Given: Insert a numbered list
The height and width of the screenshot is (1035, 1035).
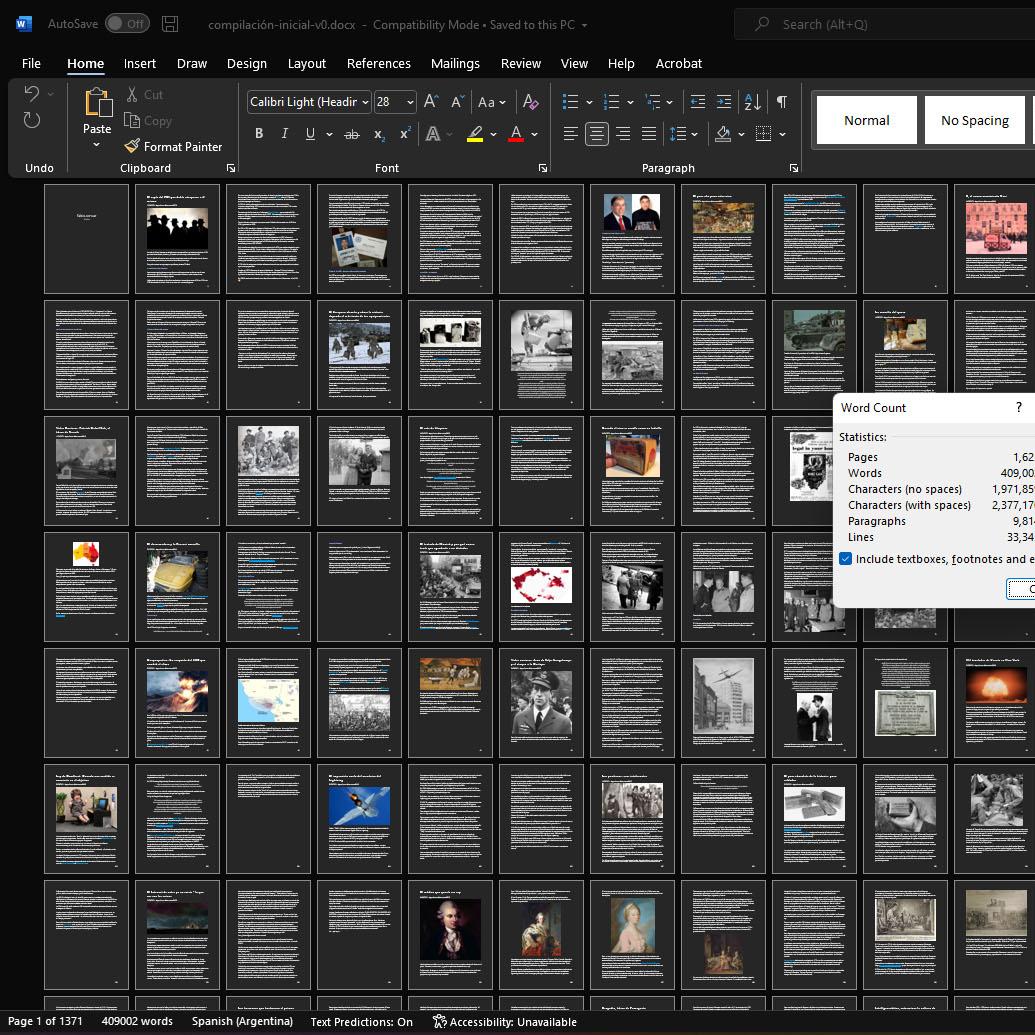Looking at the screenshot, I should [x=611, y=102].
